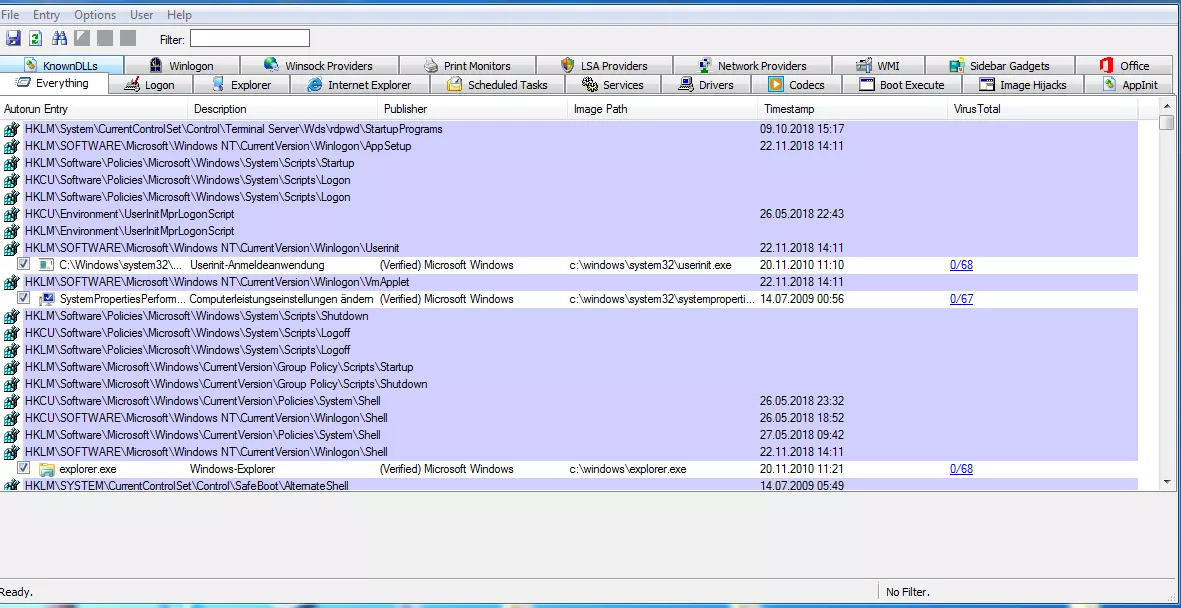Uncheck the Userinit-Anmeldeanwendung entry checkbox
Screen dimensions: 1181x608
[24, 265]
